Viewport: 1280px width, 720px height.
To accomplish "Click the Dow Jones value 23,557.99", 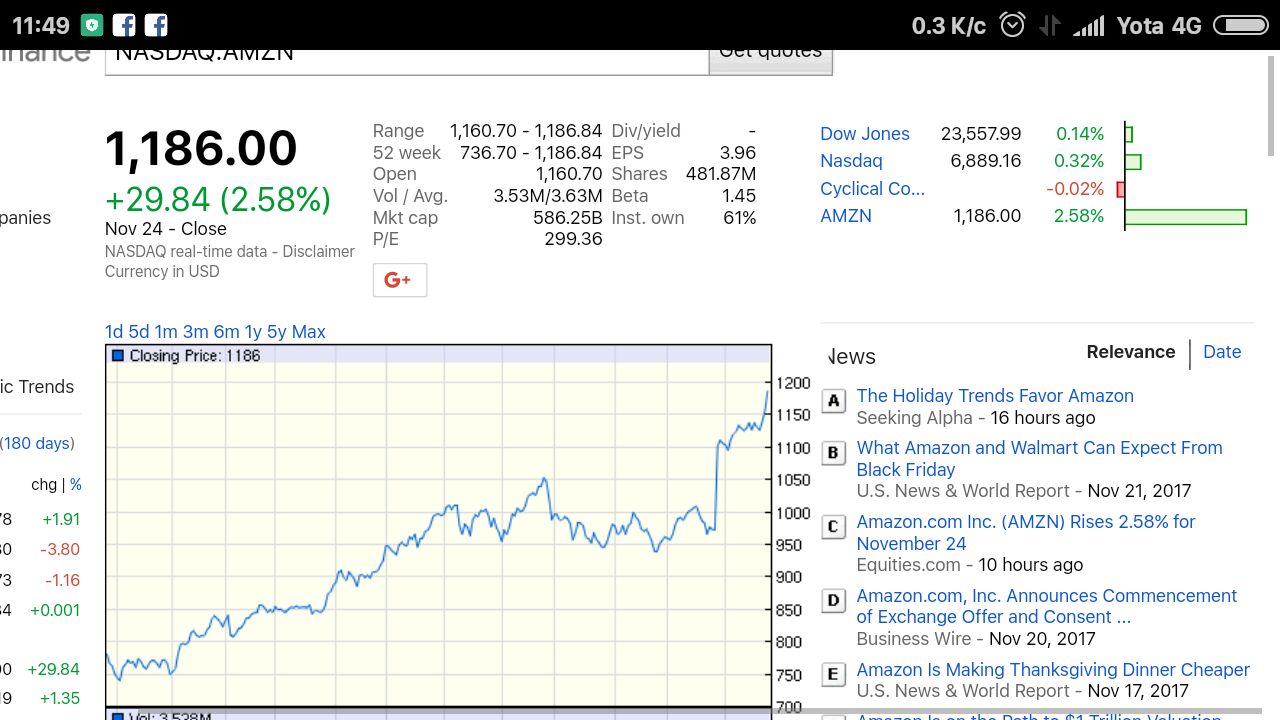I will coord(981,134).
